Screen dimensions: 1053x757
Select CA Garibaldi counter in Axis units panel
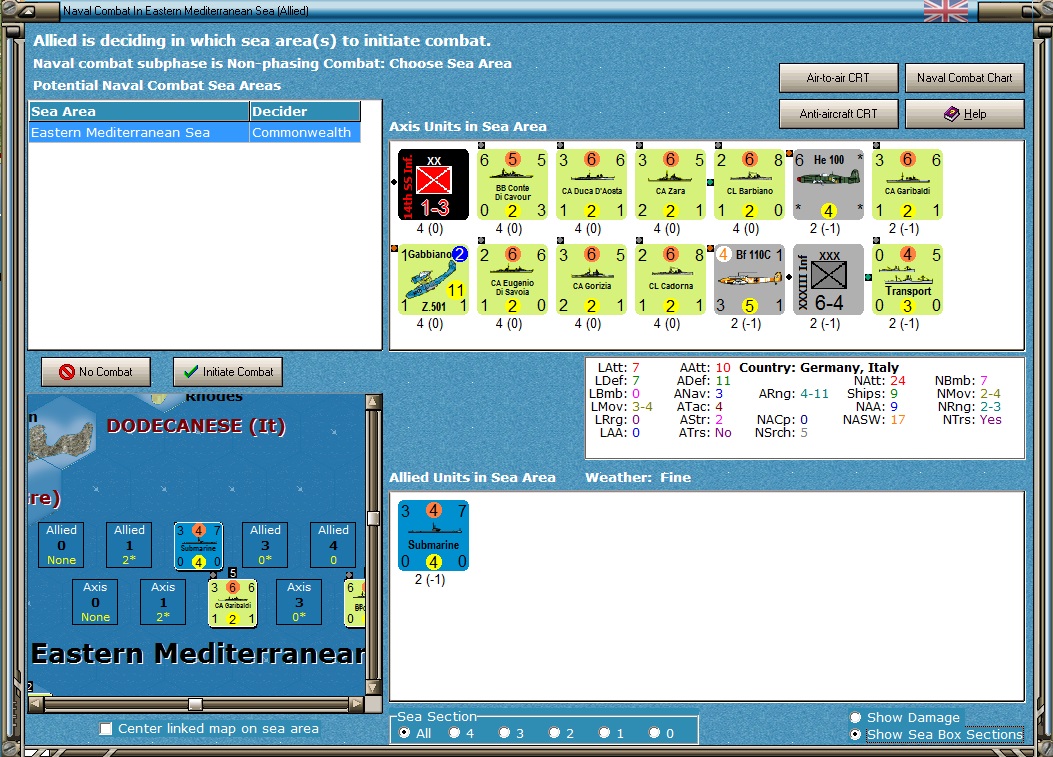coord(908,184)
